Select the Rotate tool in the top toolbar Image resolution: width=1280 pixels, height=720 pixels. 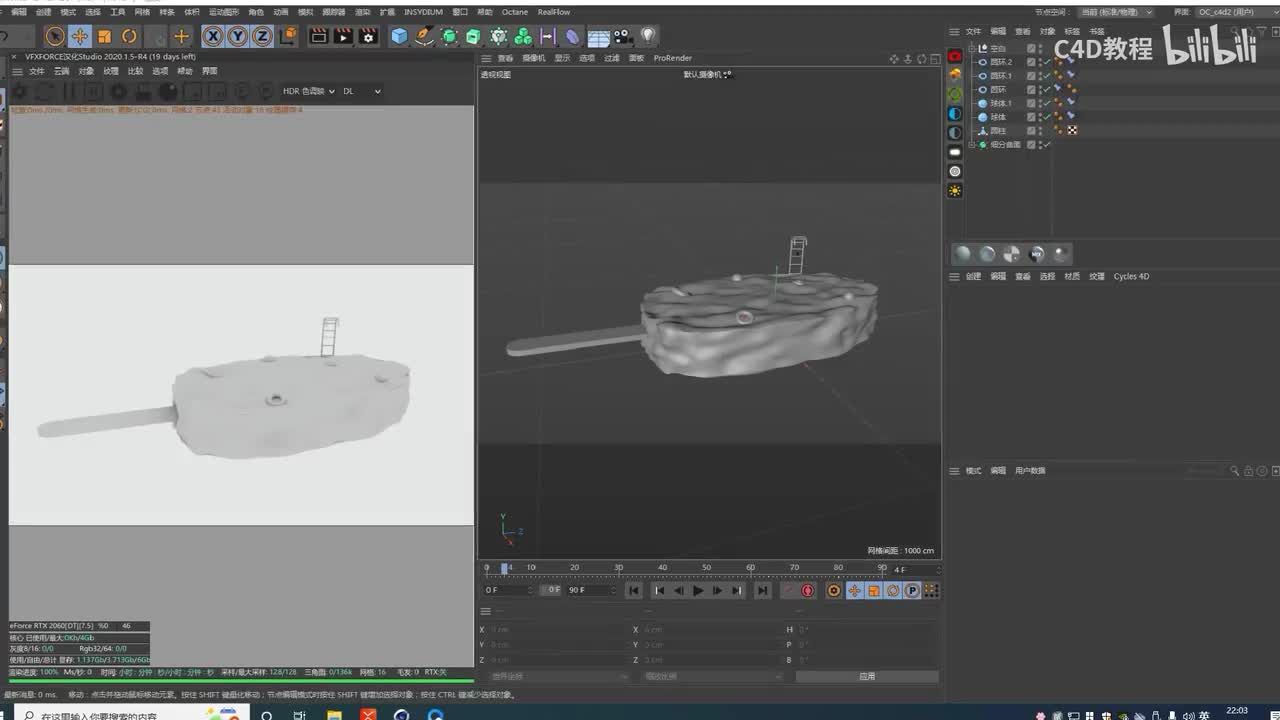click(129, 37)
